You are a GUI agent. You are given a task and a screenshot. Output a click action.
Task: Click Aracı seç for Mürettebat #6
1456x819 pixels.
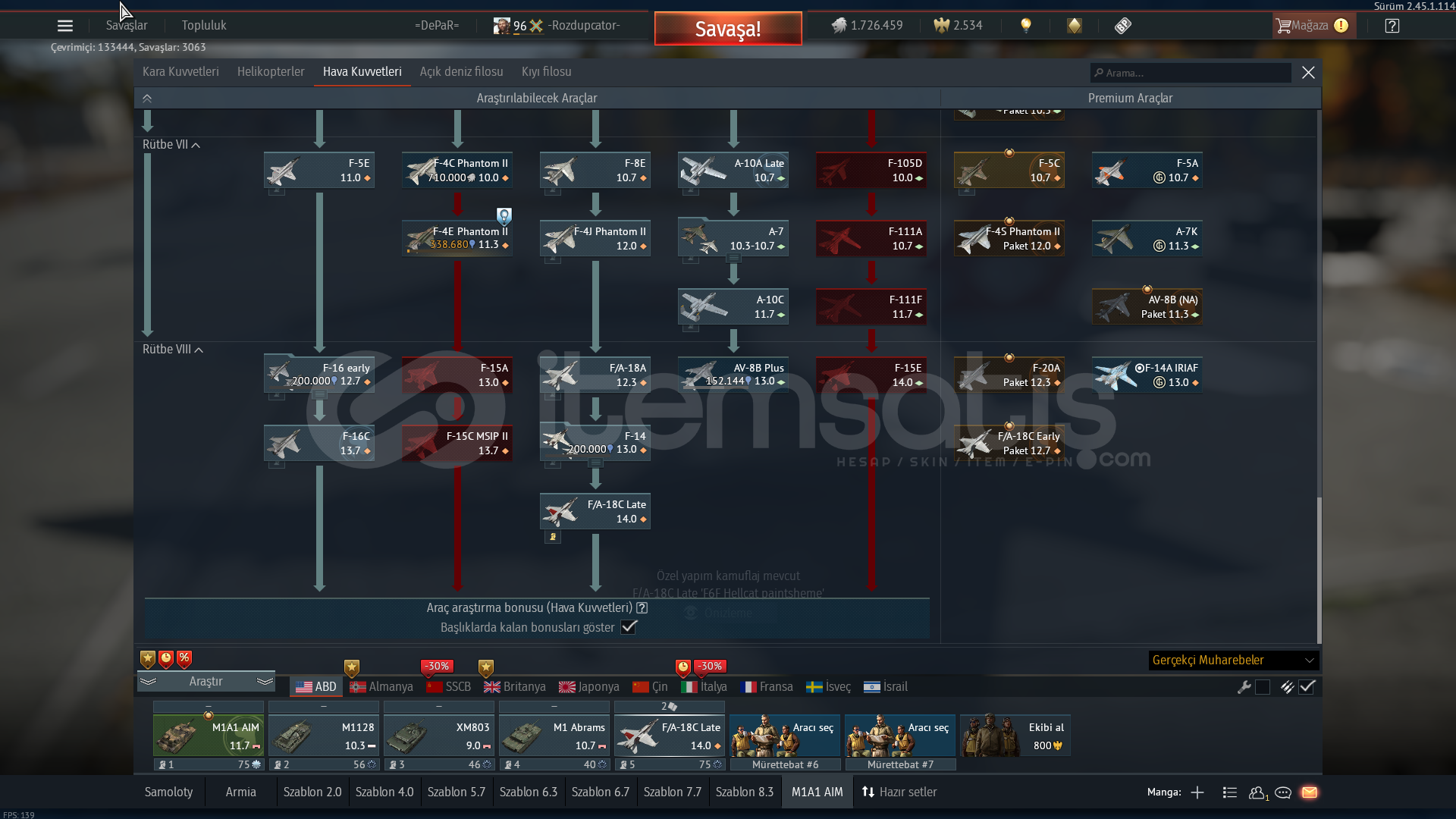click(785, 736)
